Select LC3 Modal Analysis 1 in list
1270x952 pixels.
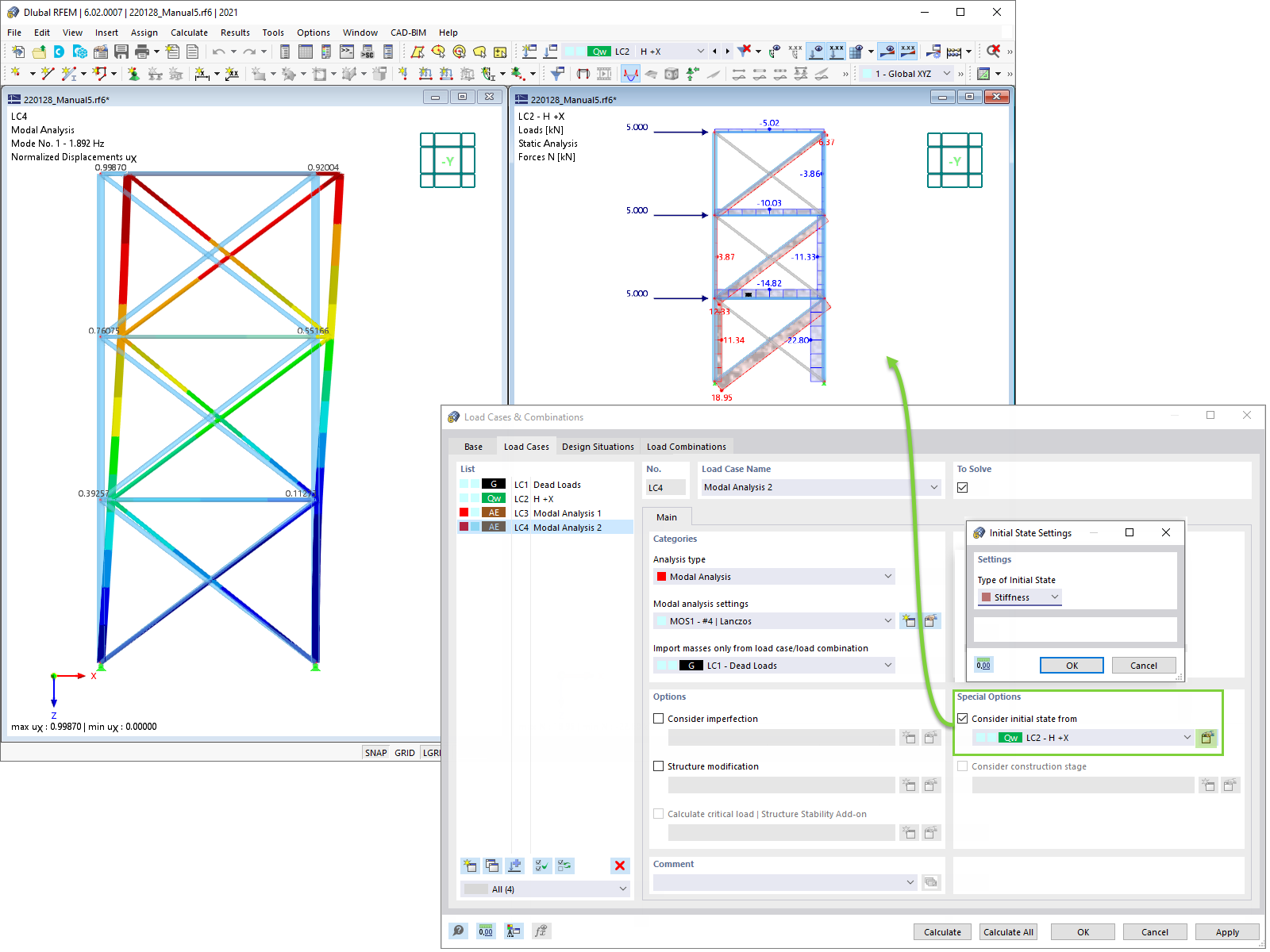coord(567,512)
